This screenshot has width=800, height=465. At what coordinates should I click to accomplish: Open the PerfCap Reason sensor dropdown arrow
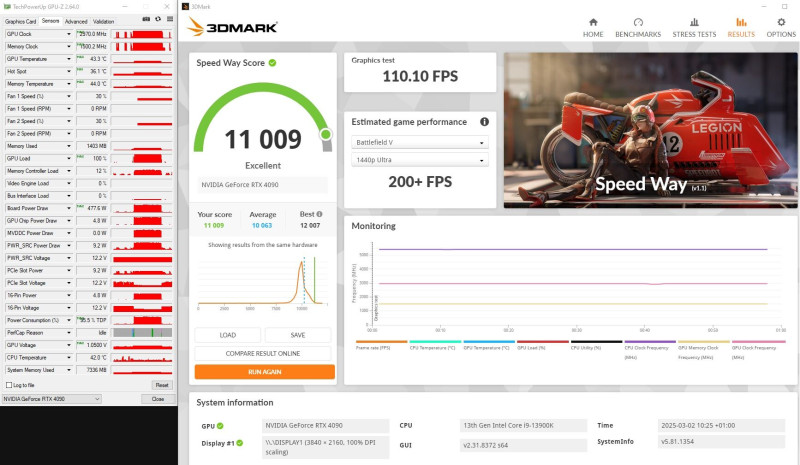(69, 333)
